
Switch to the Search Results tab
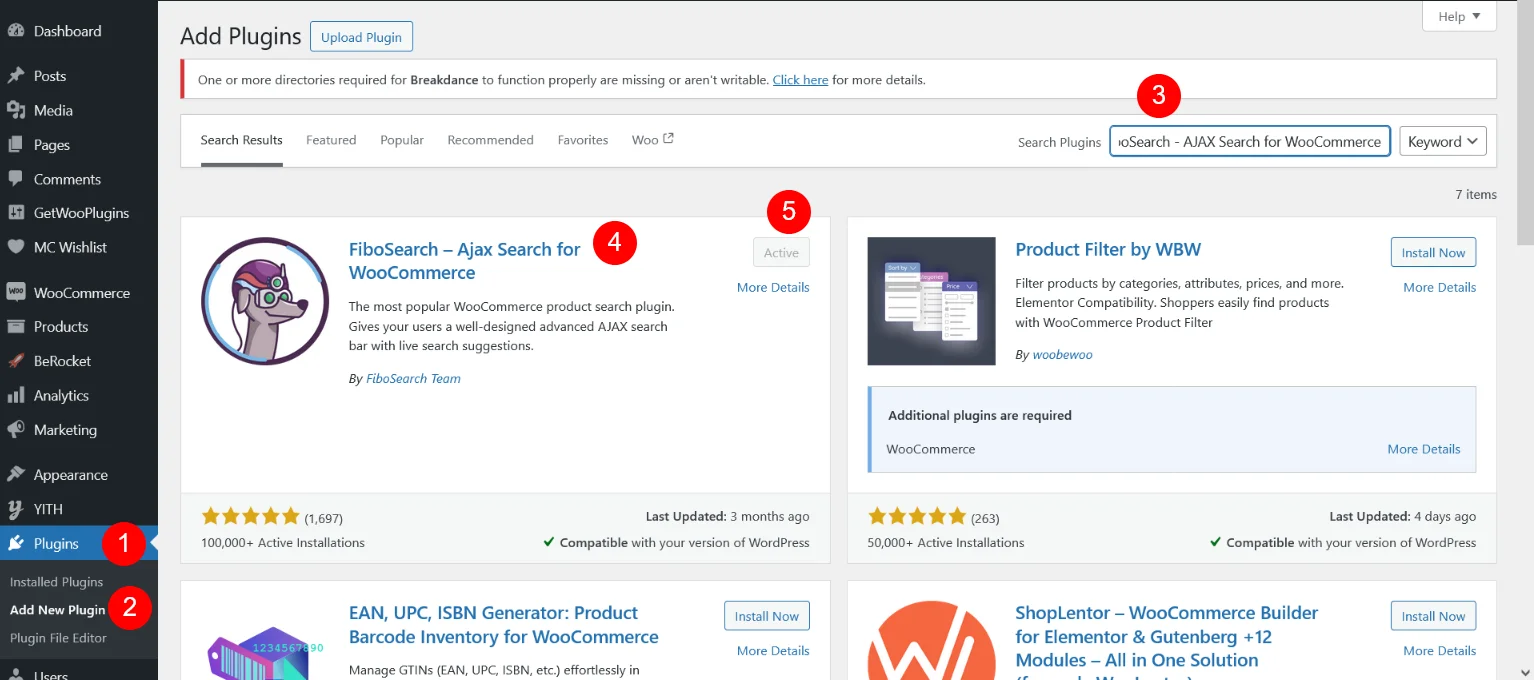tap(241, 140)
